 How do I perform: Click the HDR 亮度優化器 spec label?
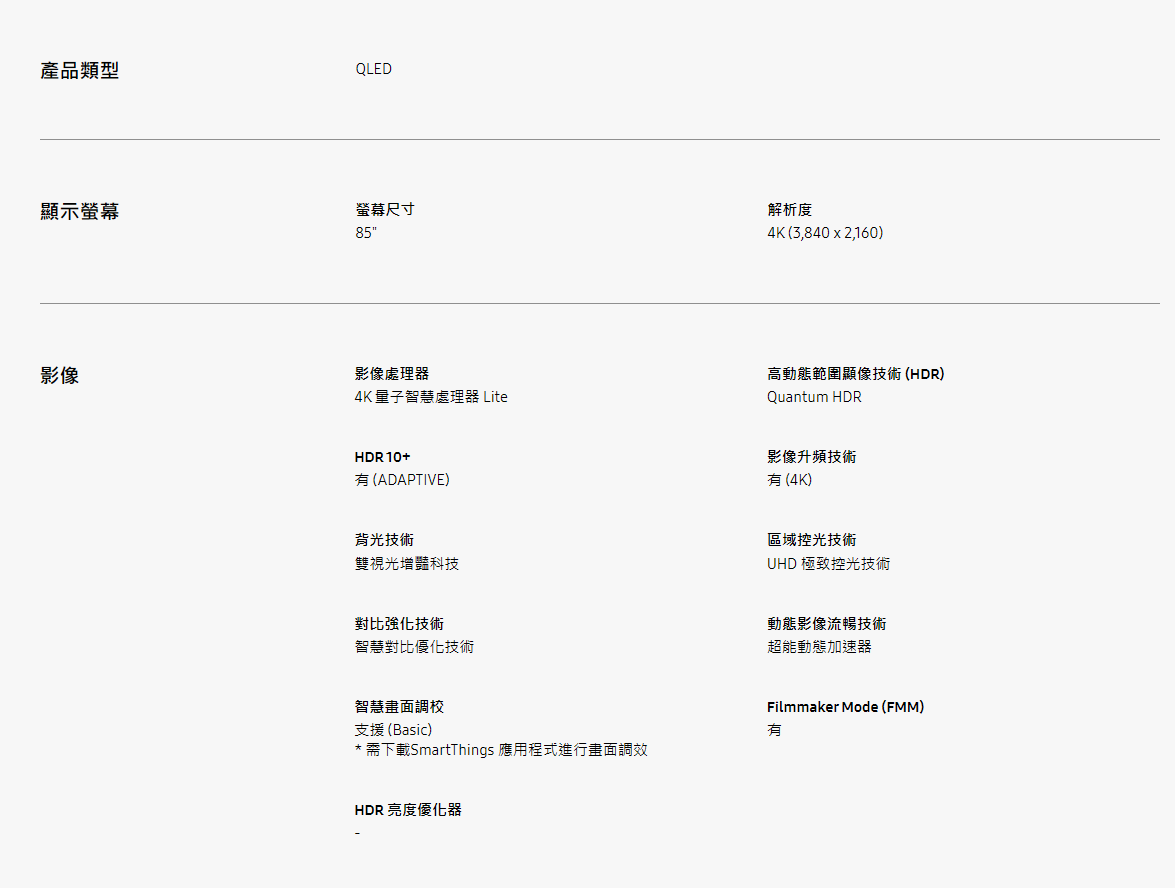408,810
